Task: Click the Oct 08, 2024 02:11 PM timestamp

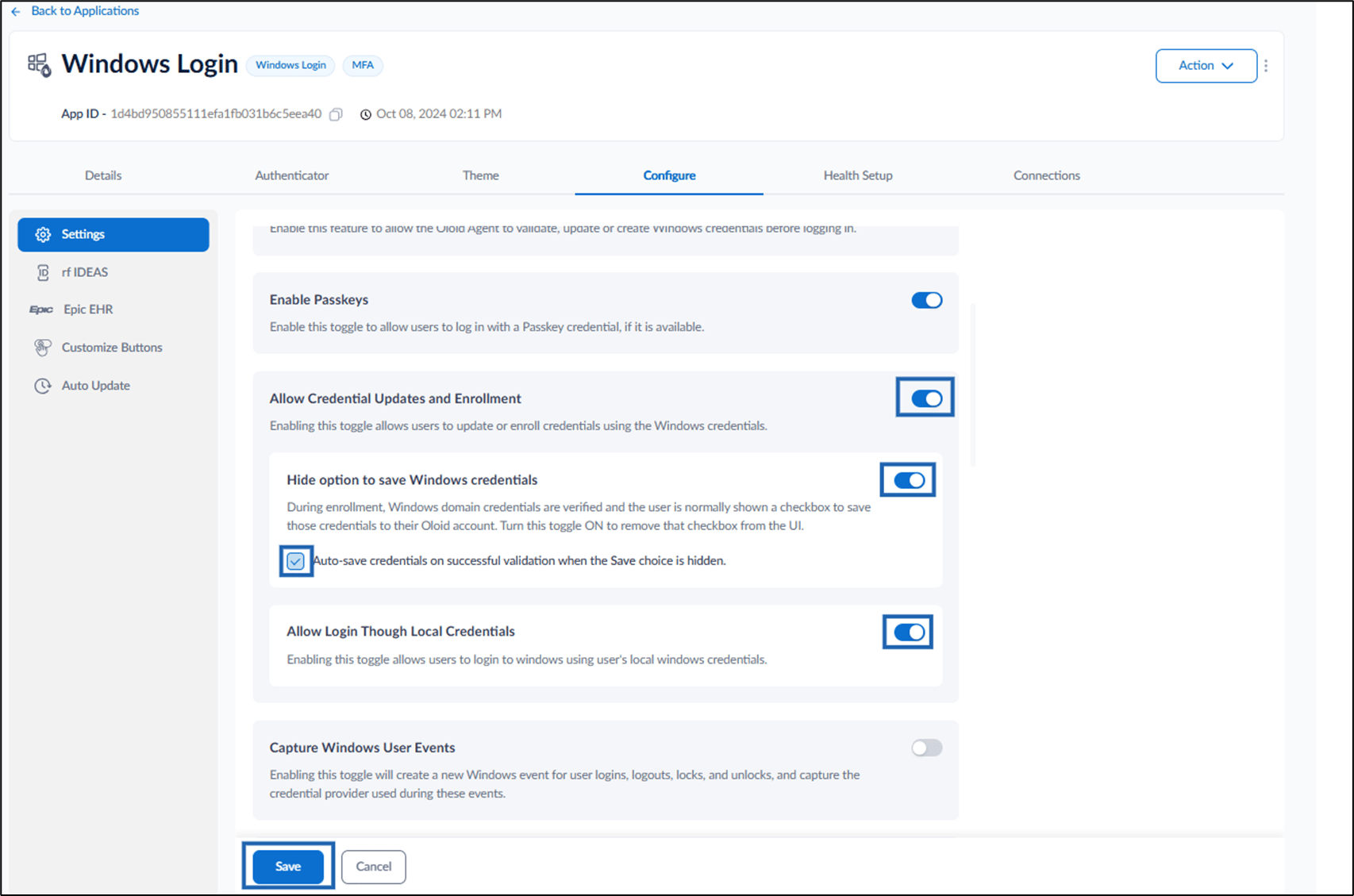Action: [439, 113]
